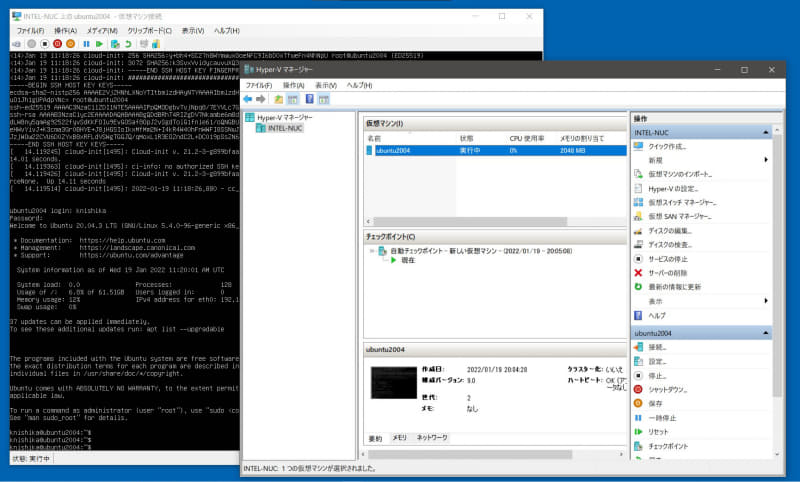800x482 pixels.
Task: Click 接続 action for ubuntu2004
Action: tap(657, 347)
